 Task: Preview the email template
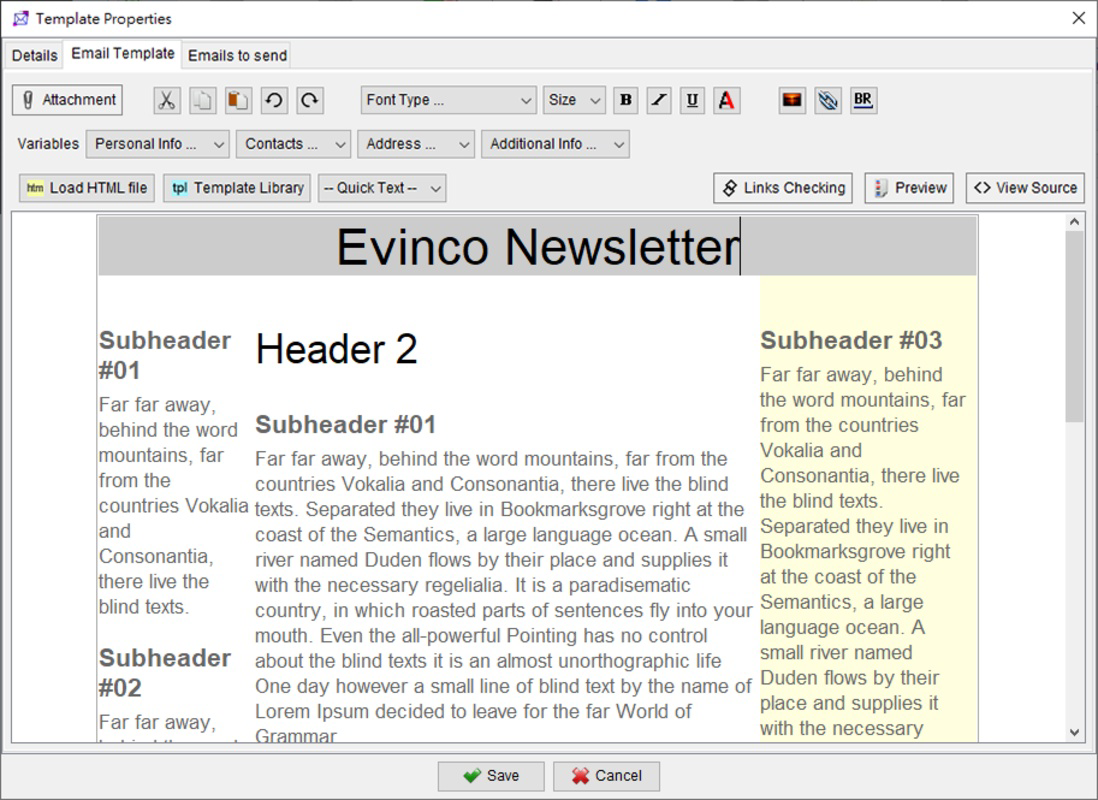click(909, 188)
